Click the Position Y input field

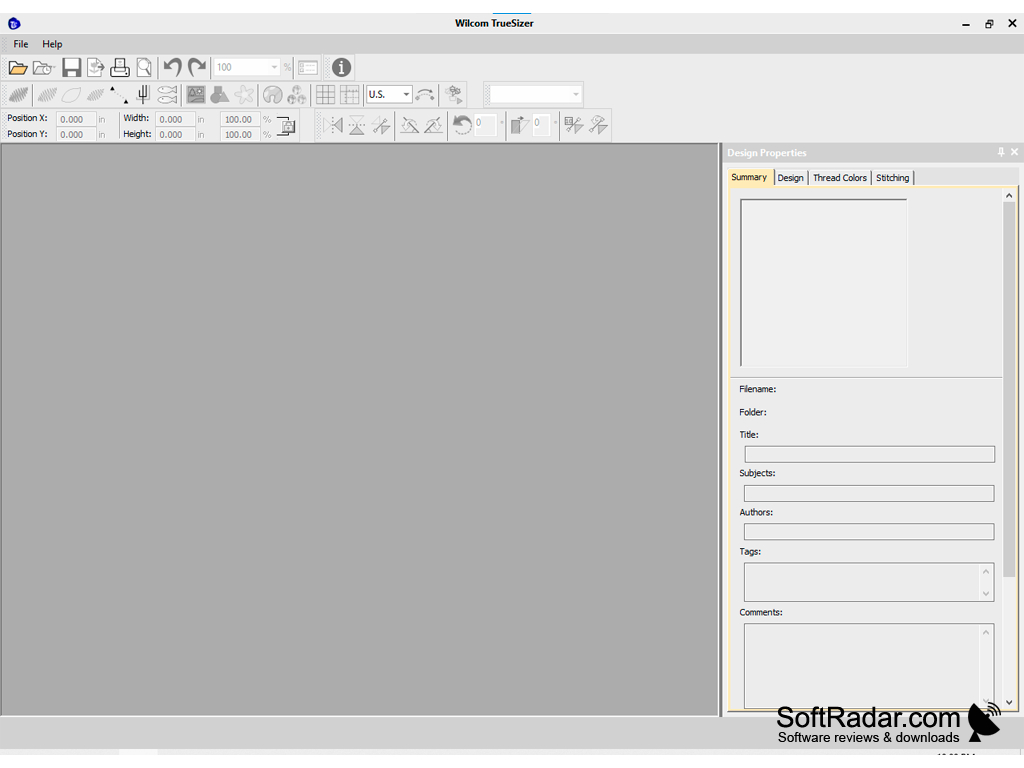click(x=76, y=135)
